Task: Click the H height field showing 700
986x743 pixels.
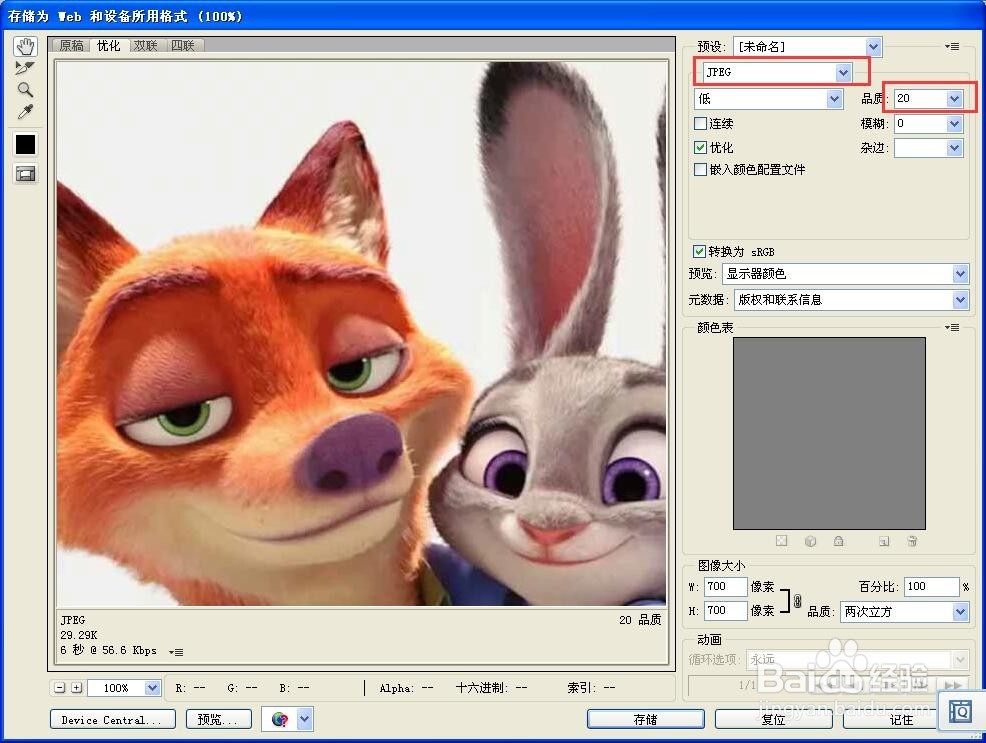Action: (725, 610)
